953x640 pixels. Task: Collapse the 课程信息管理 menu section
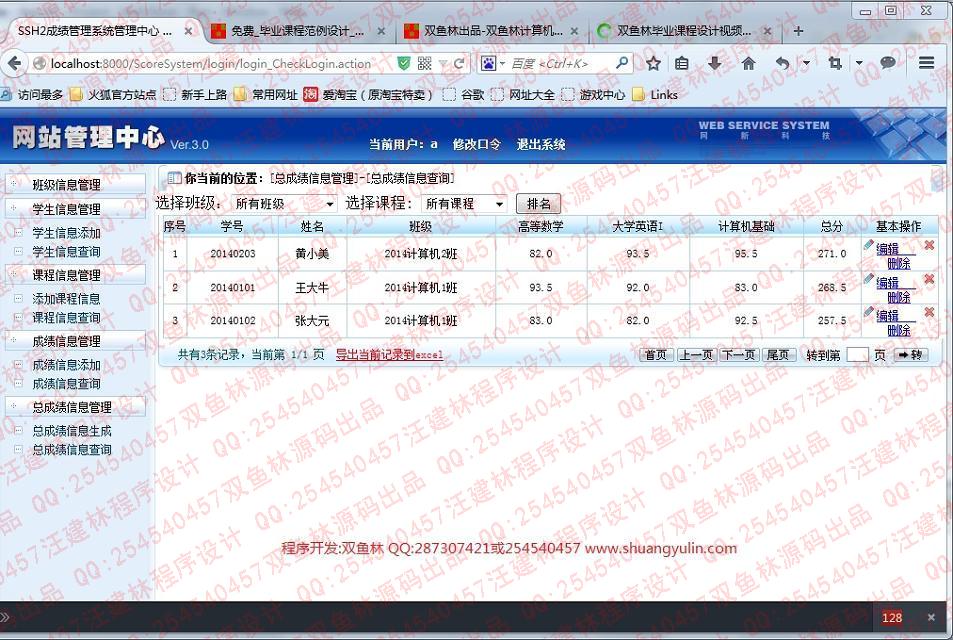pyautogui.click(x=75, y=275)
